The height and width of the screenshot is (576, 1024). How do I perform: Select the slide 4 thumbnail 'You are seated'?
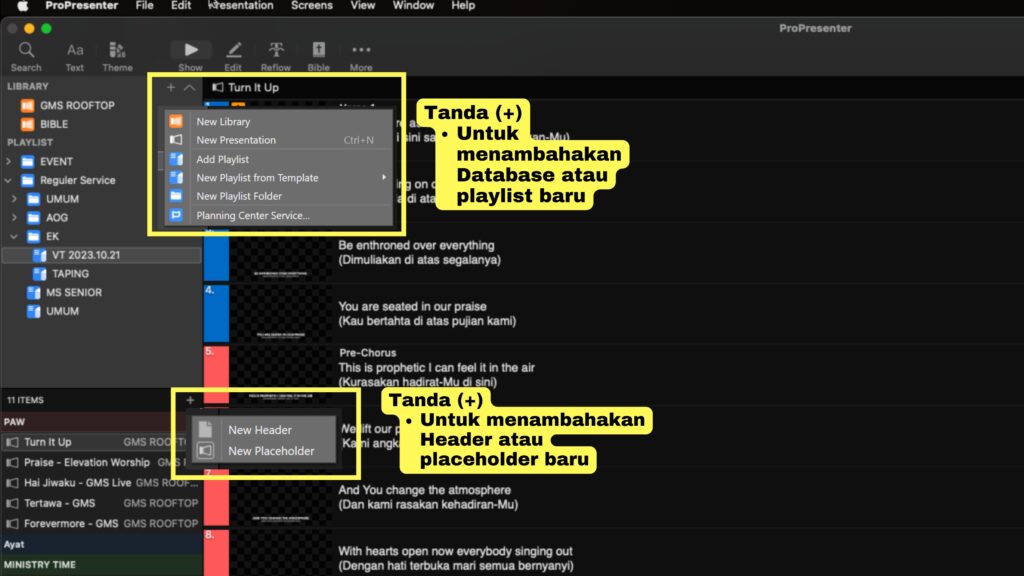click(x=281, y=313)
